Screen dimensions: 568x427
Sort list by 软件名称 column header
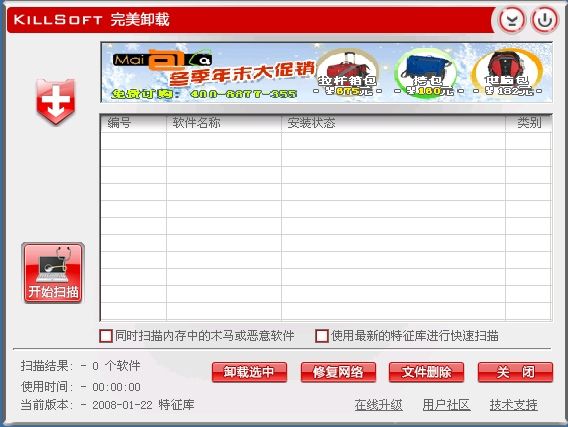pyautogui.click(x=224, y=123)
